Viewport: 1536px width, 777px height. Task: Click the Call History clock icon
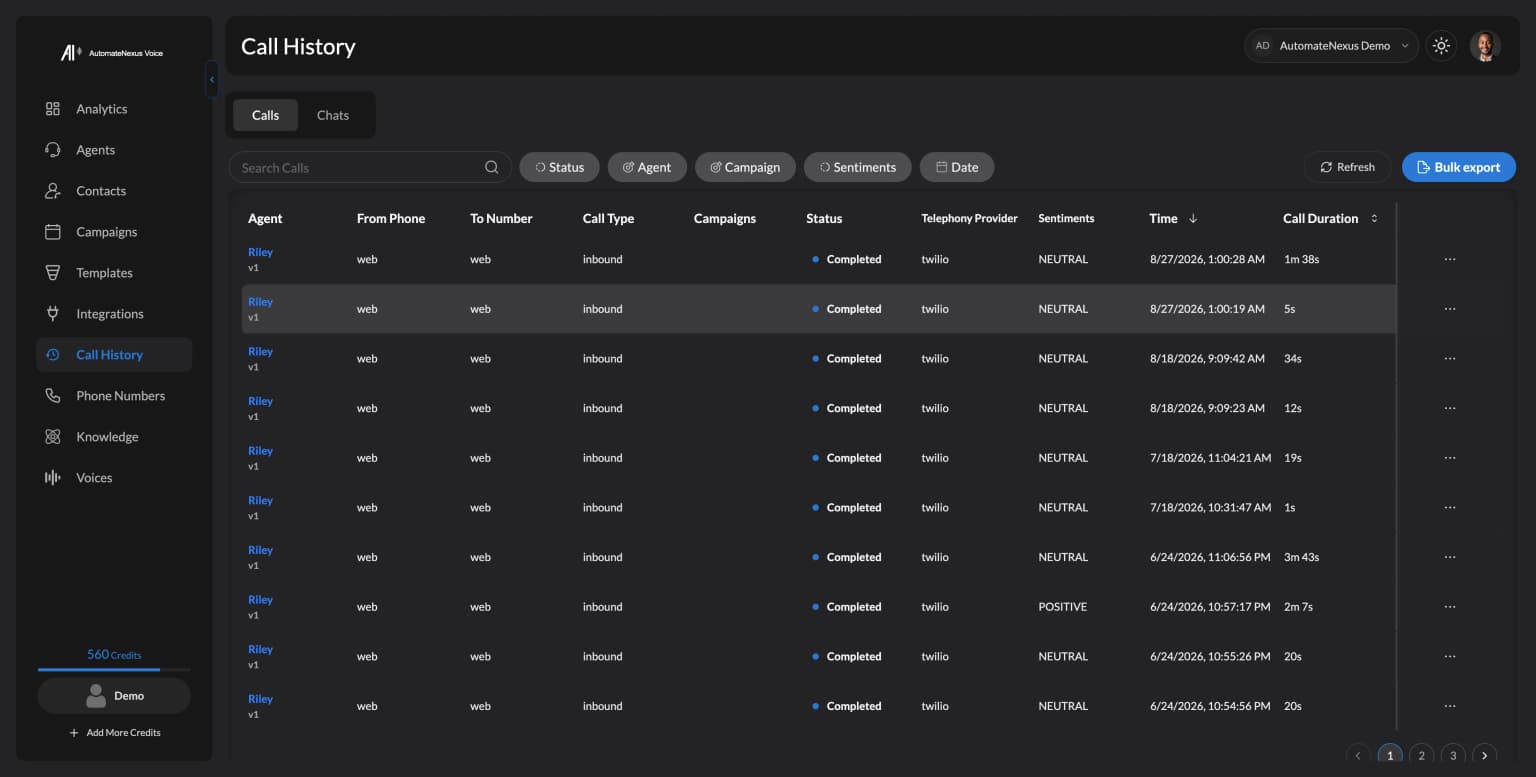53,355
